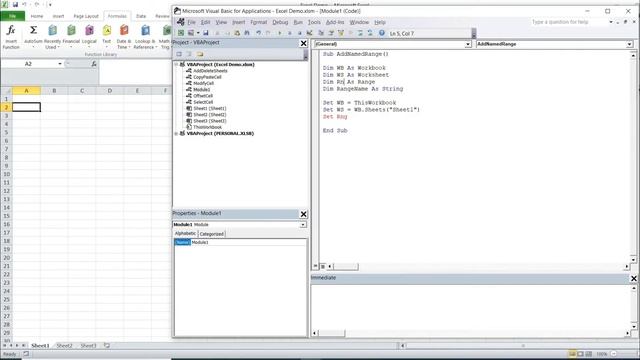Open Logical functions dropdown

89,36
